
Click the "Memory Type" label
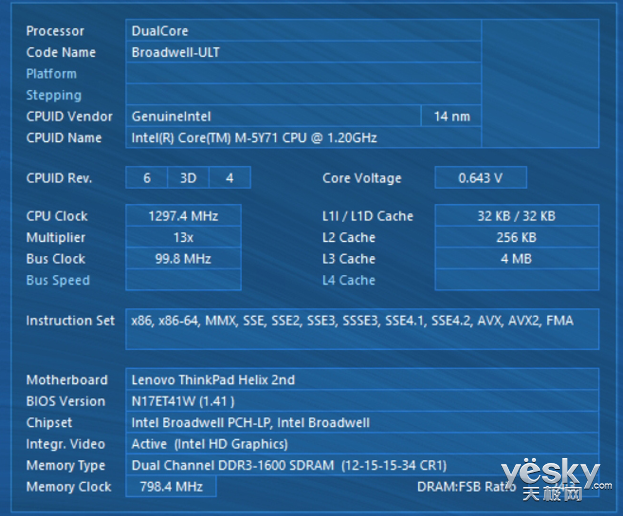[x=66, y=466]
